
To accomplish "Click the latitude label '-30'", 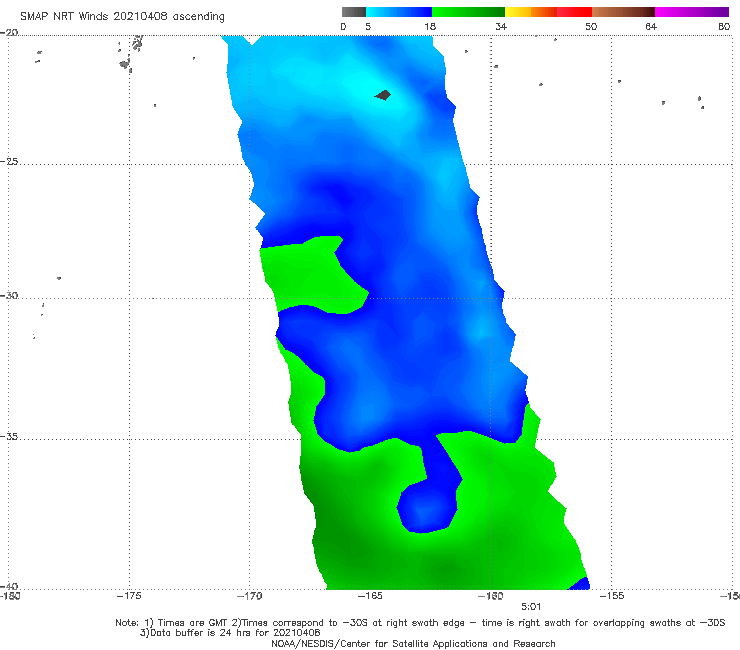I will coord(9,295).
